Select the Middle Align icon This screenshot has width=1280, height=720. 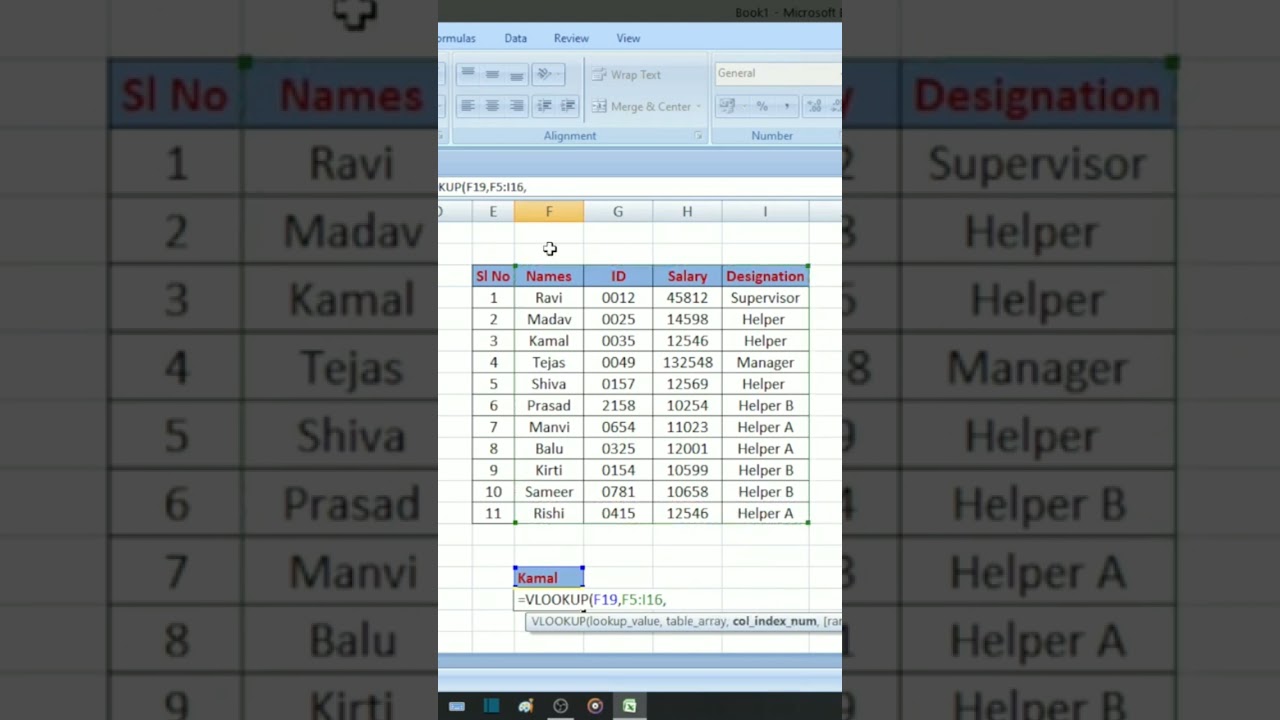pos(492,74)
